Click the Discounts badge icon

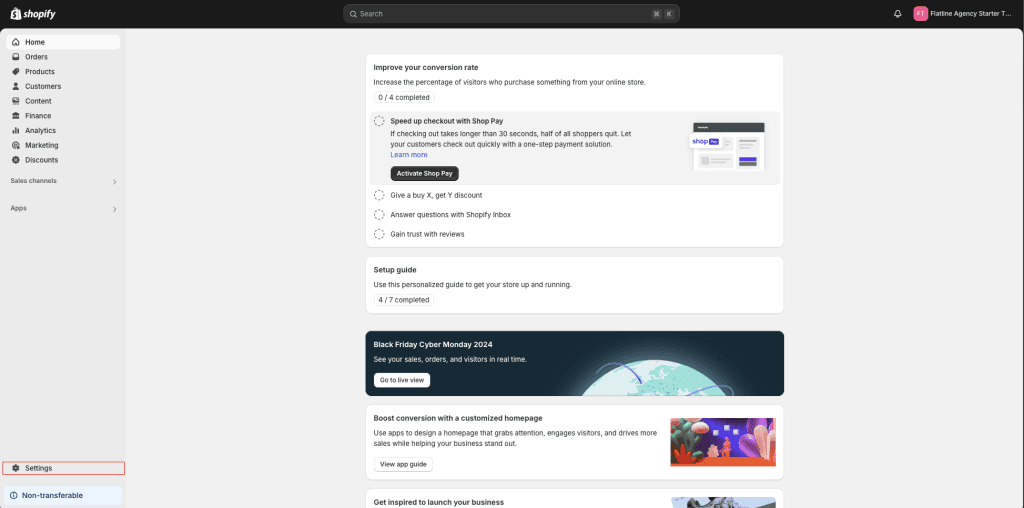pos(16,160)
